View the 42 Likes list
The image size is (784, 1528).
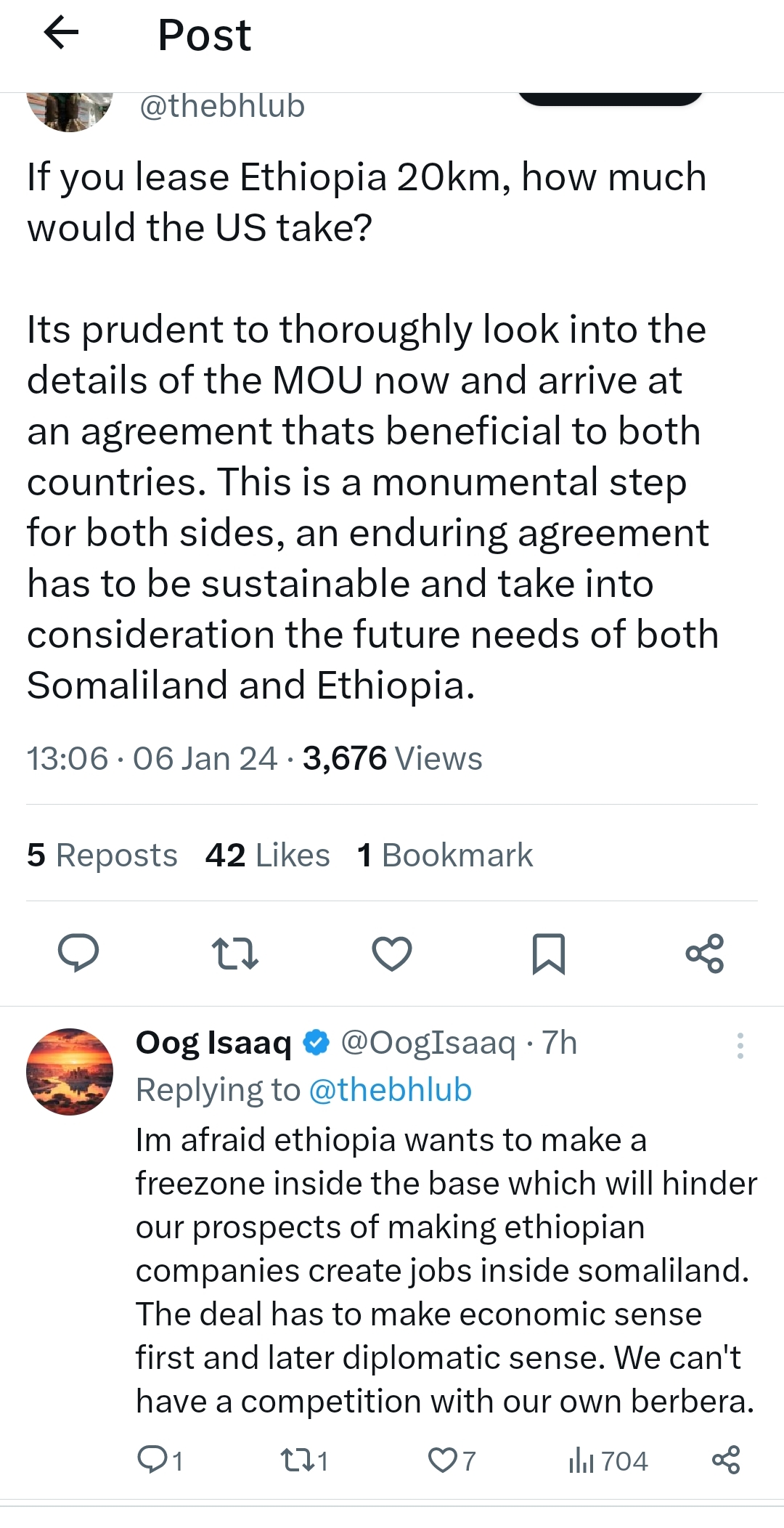click(267, 855)
